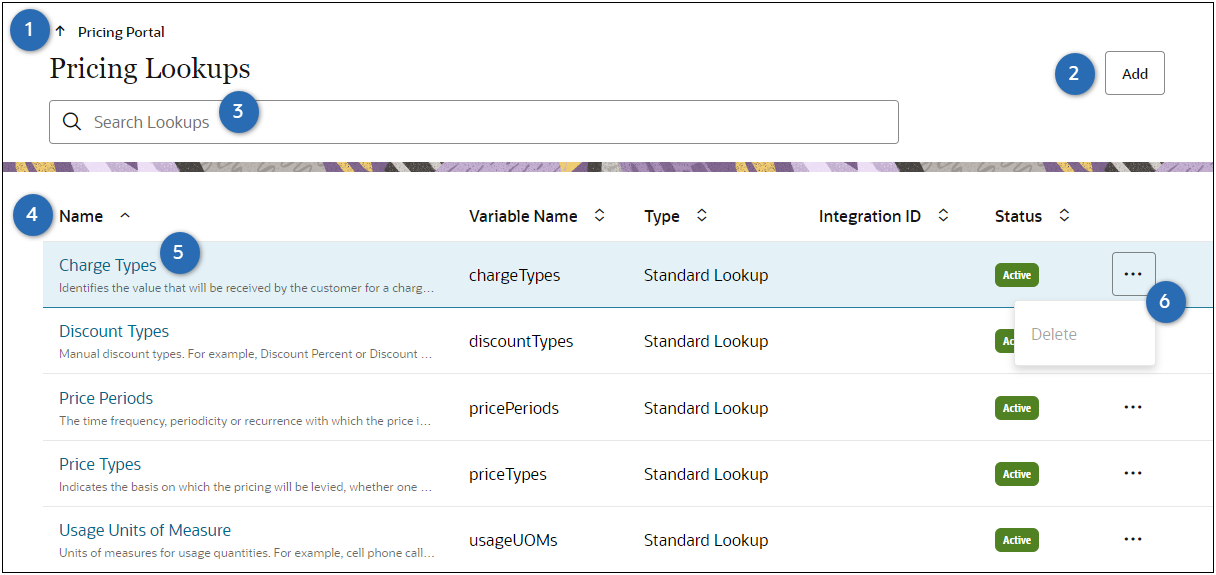Toggle sort on Status column

tap(1064, 216)
